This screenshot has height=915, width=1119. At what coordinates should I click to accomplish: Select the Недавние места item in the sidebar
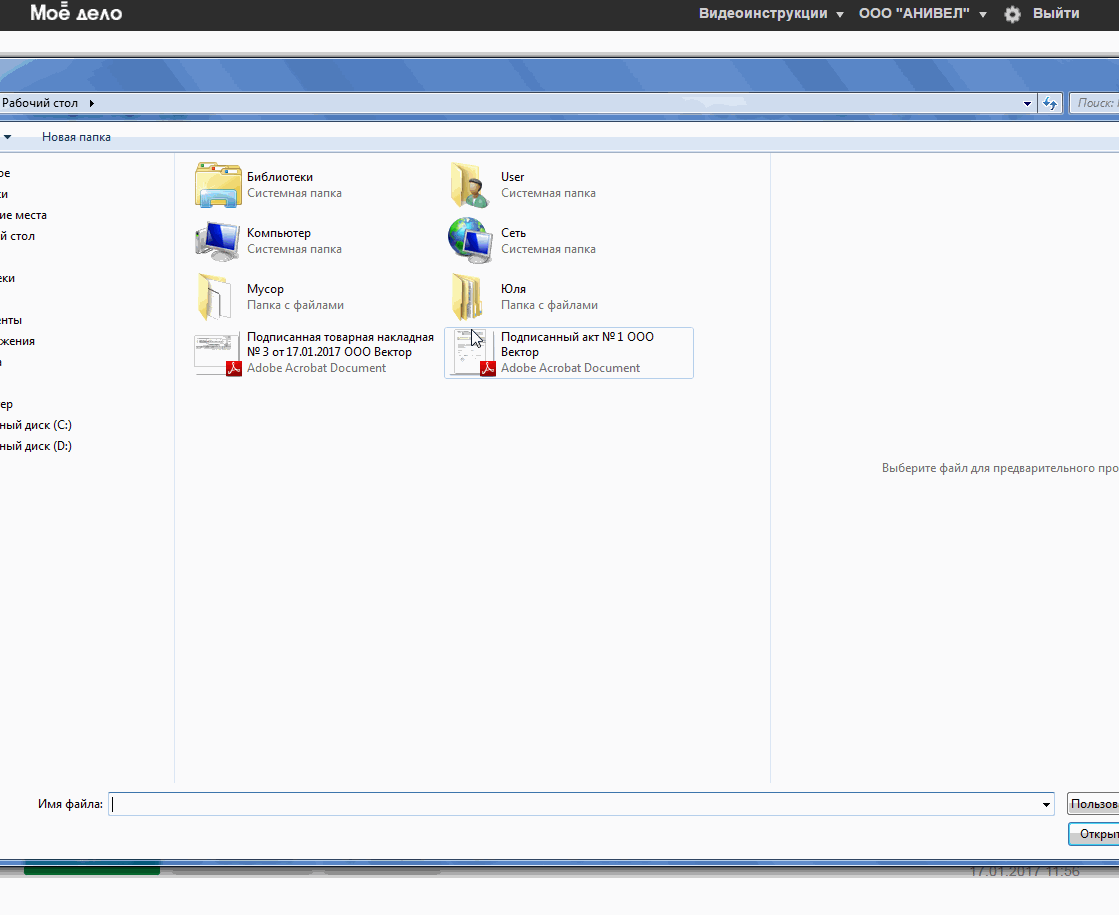[24, 216]
